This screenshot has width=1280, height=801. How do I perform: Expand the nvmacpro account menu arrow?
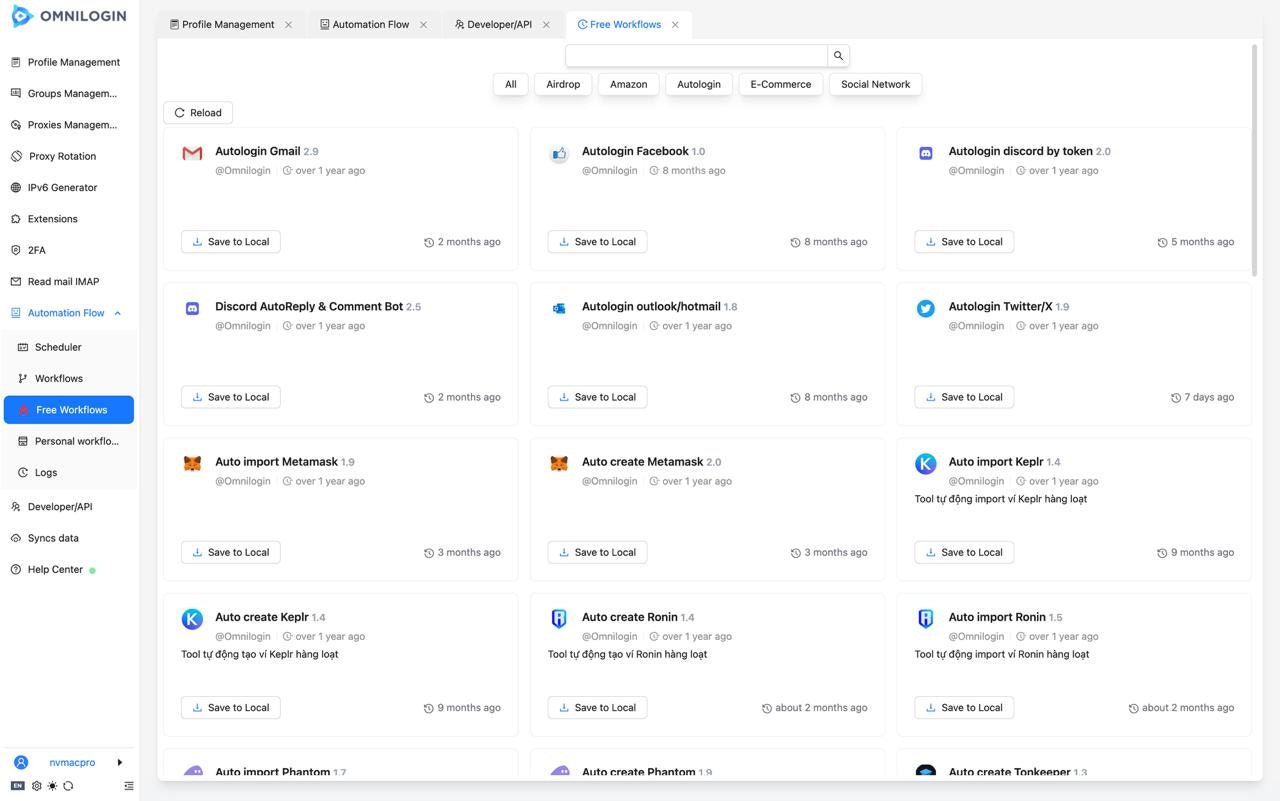[x=120, y=762]
